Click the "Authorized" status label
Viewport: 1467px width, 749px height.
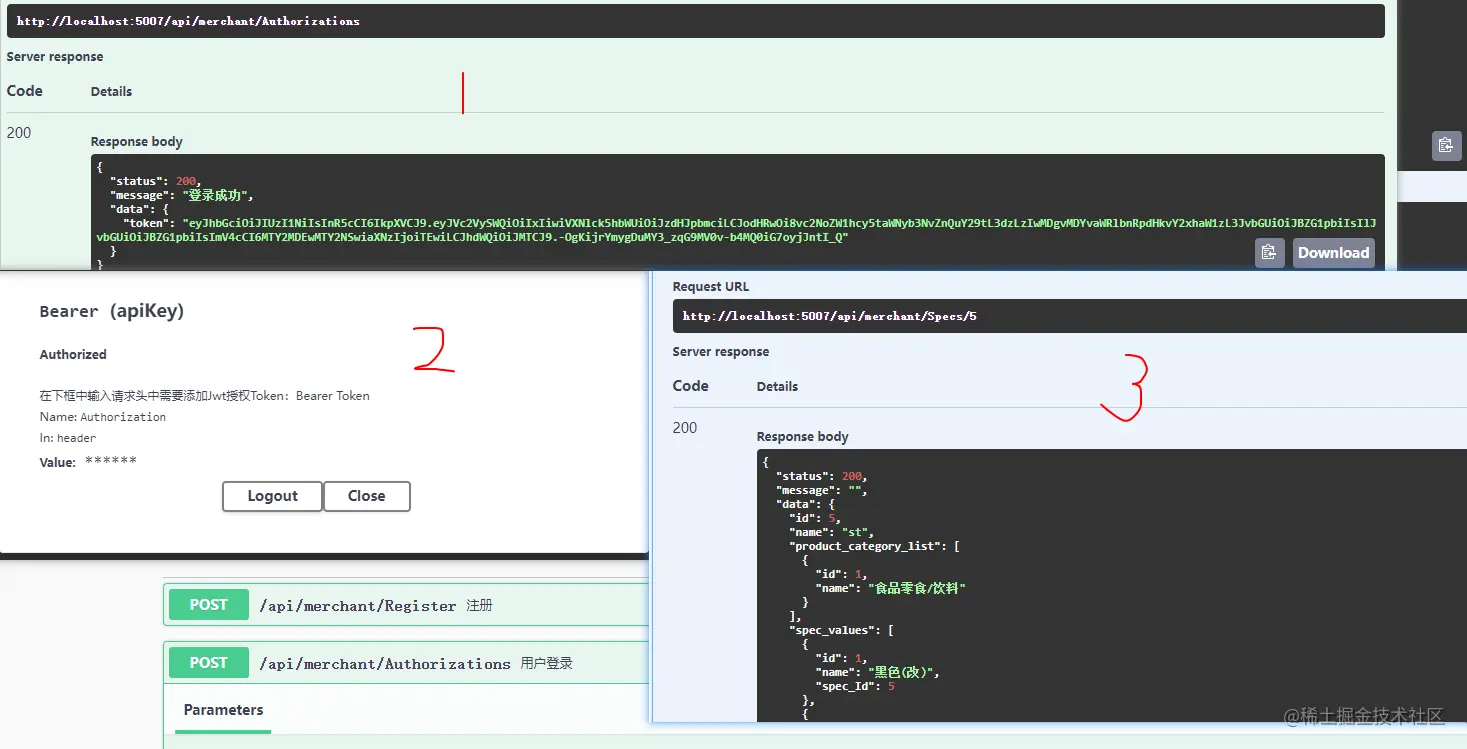73,354
